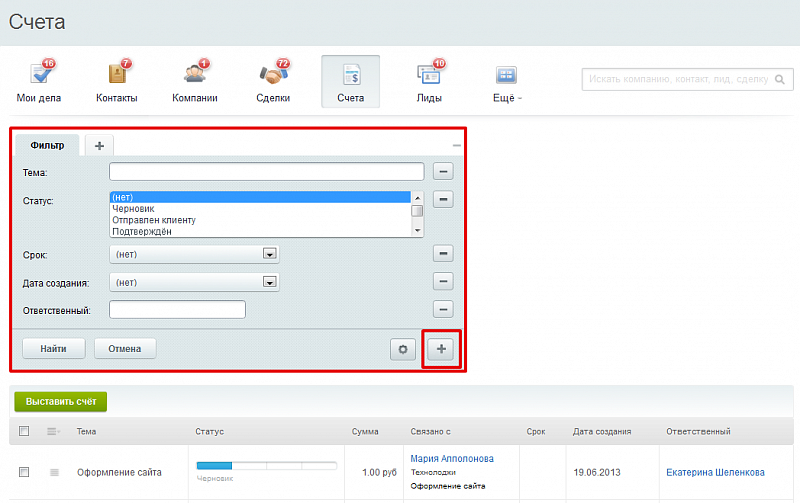
Task: Open grid column settings menu icon
Action: [x=53, y=432]
